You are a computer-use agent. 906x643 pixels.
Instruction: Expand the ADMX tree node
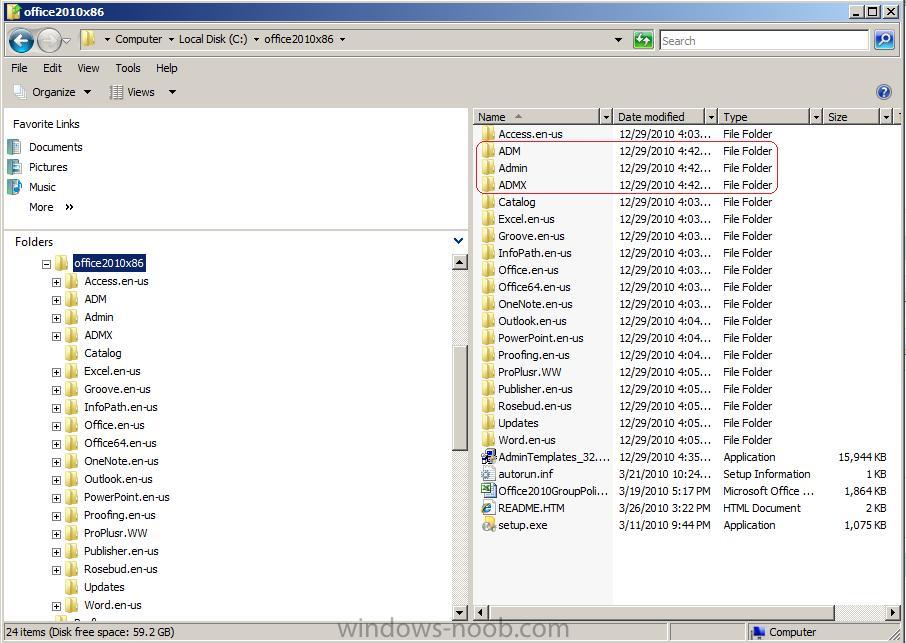[x=56, y=336]
